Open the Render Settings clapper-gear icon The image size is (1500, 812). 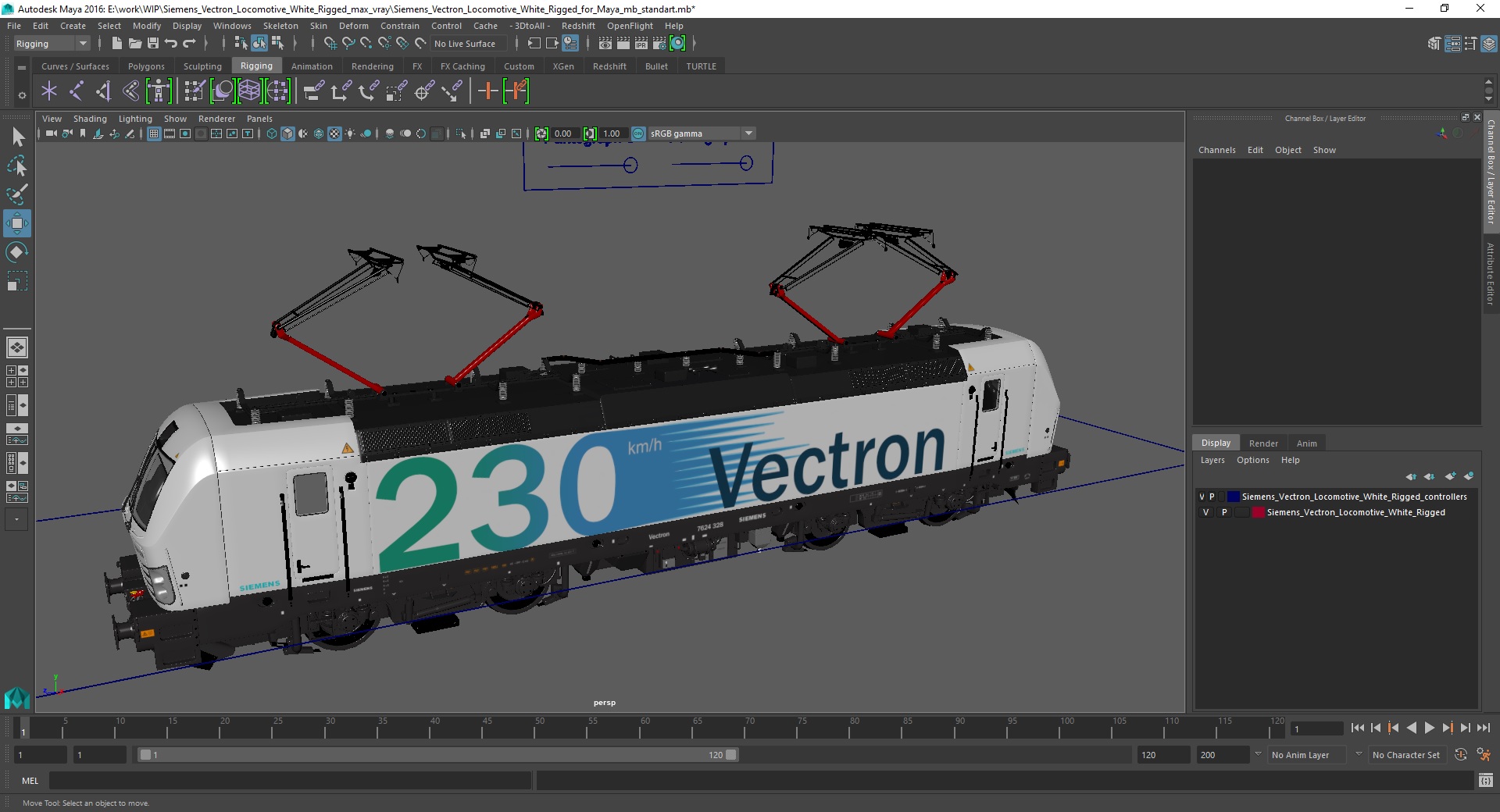pyautogui.click(x=659, y=44)
